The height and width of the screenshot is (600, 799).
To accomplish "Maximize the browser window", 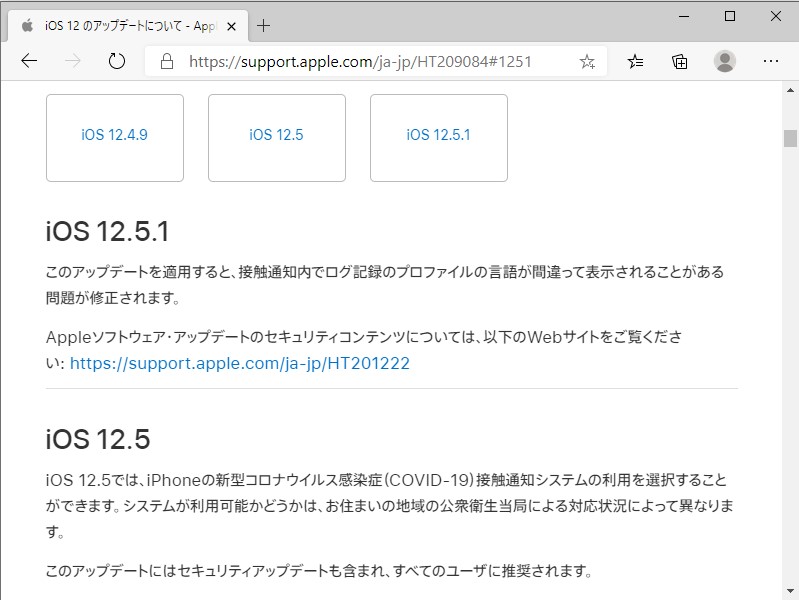I will (730, 16).
